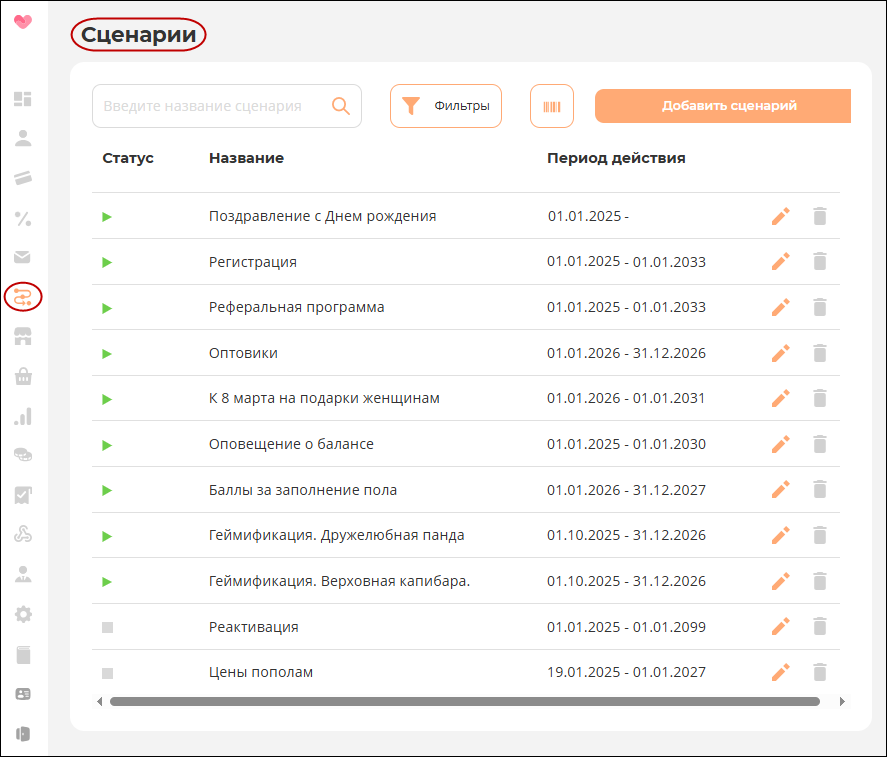The height and width of the screenshot is (757, 887).
Task: Open the Scenarios sidebar icon
Action: [23, 296]
